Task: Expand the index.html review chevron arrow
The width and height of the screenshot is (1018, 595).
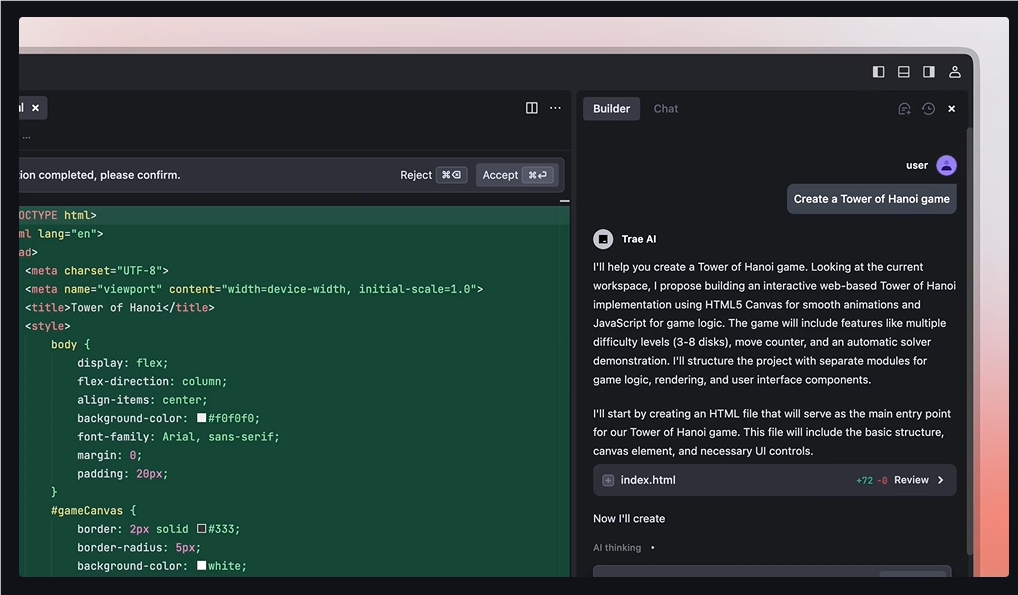Action: tap(941, 480)
